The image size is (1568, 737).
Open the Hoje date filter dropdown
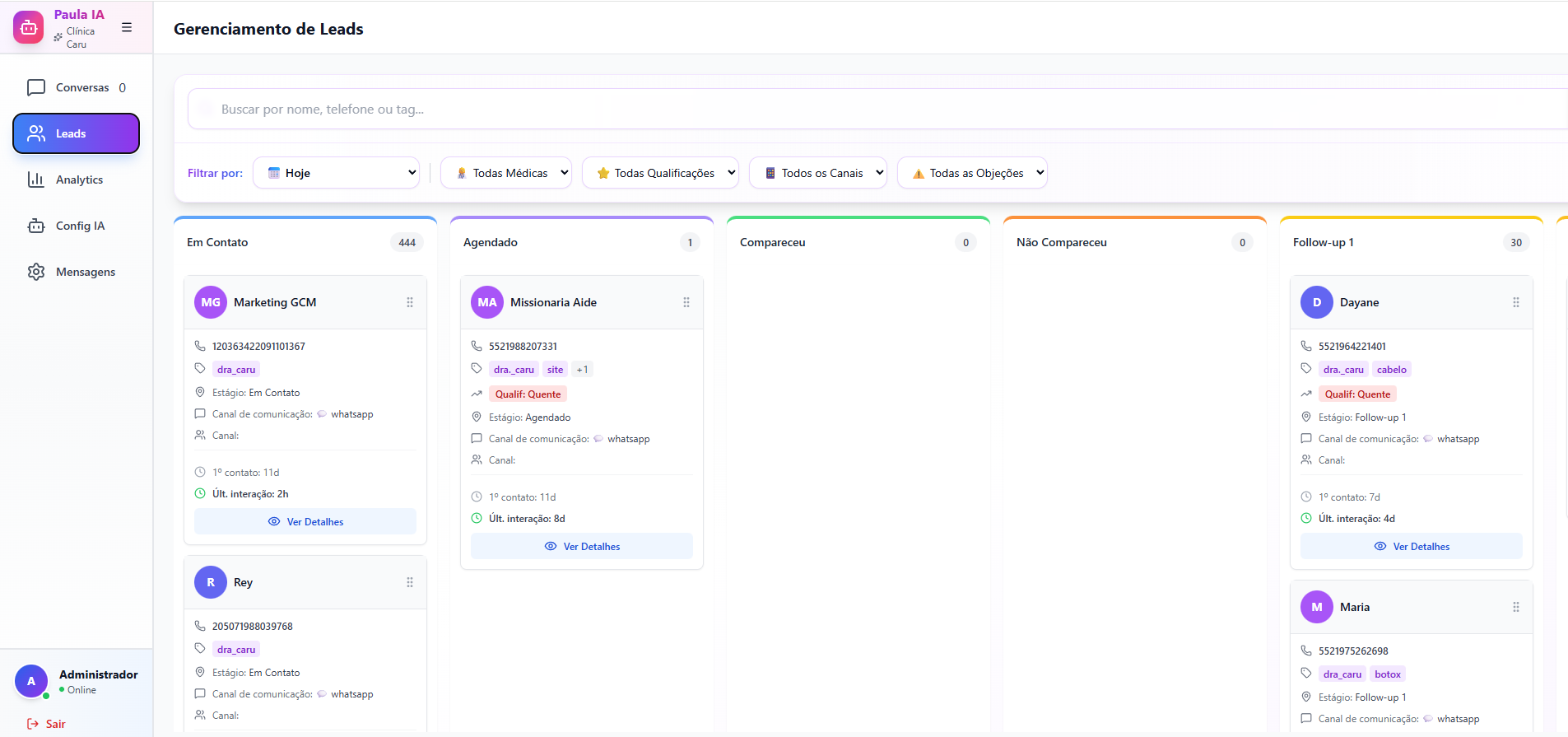[336, 173]
